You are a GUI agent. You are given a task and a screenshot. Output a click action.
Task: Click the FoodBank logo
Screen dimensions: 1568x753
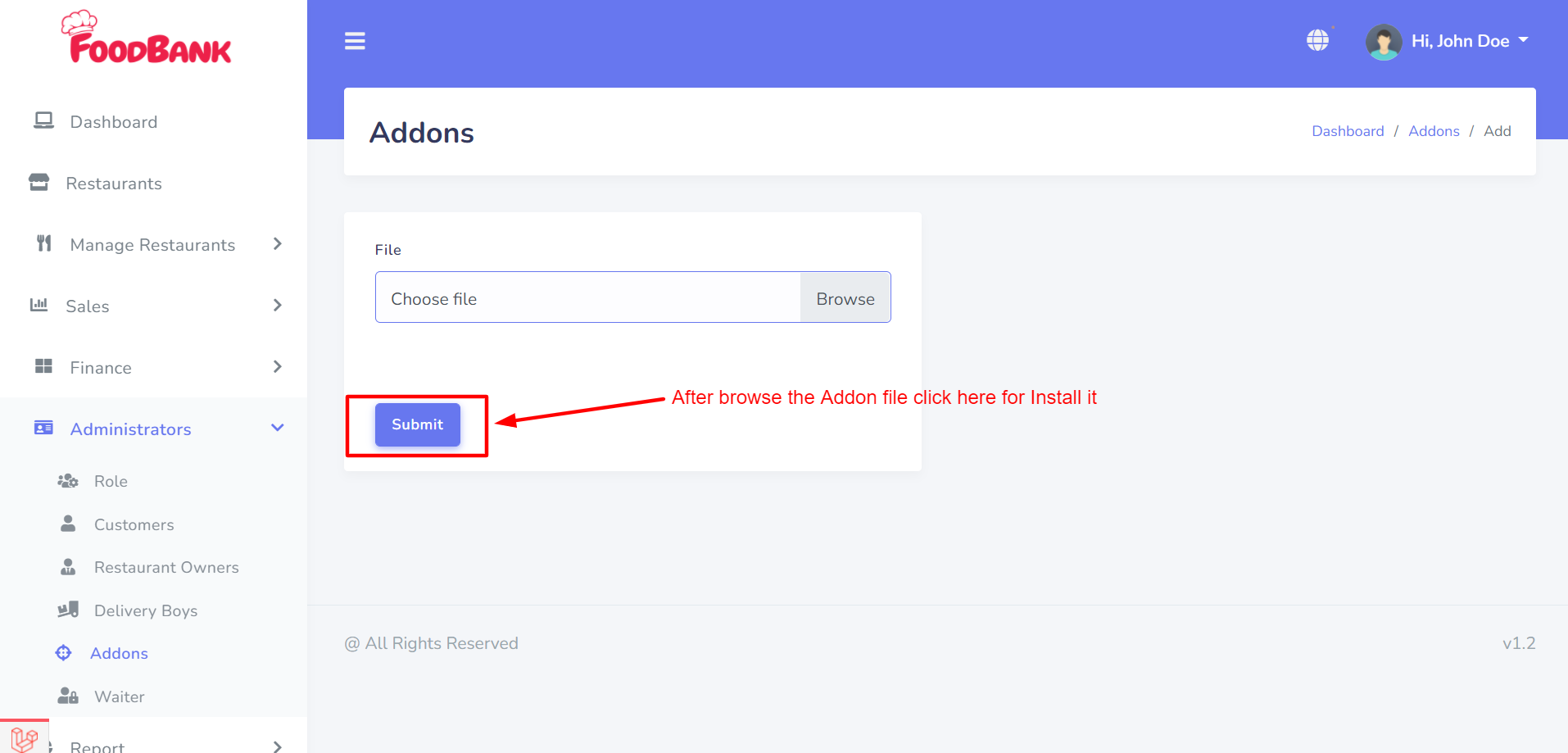click(147, 38)
